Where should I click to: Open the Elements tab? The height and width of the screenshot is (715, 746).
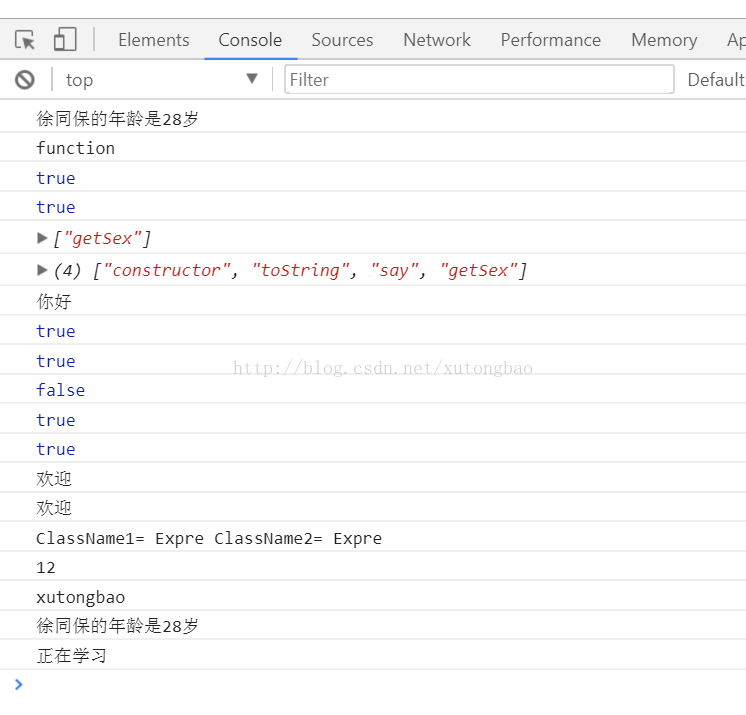[x=154, y=40]
